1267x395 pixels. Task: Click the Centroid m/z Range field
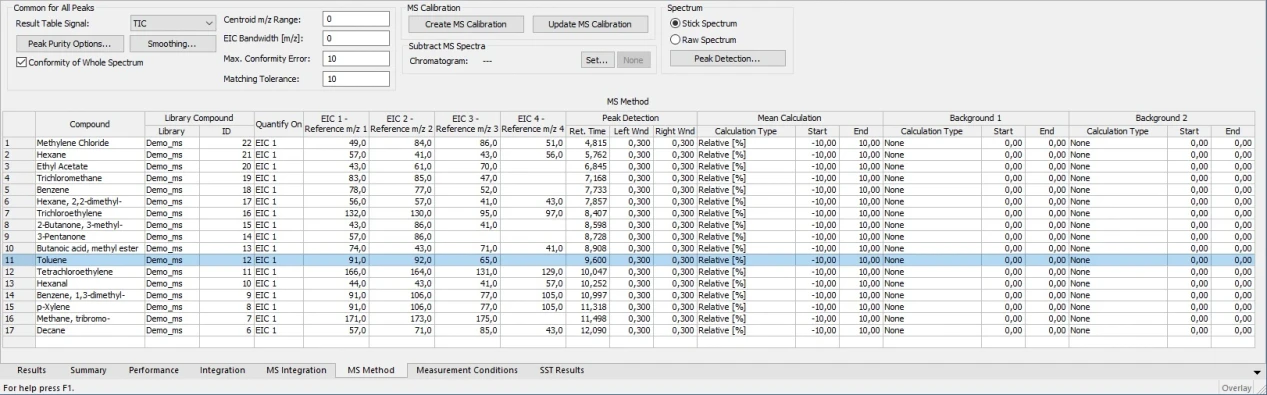[x=355, y=19]
